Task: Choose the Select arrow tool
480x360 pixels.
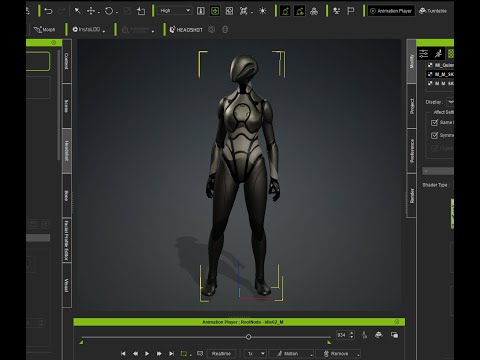Action: pos(77,11)
